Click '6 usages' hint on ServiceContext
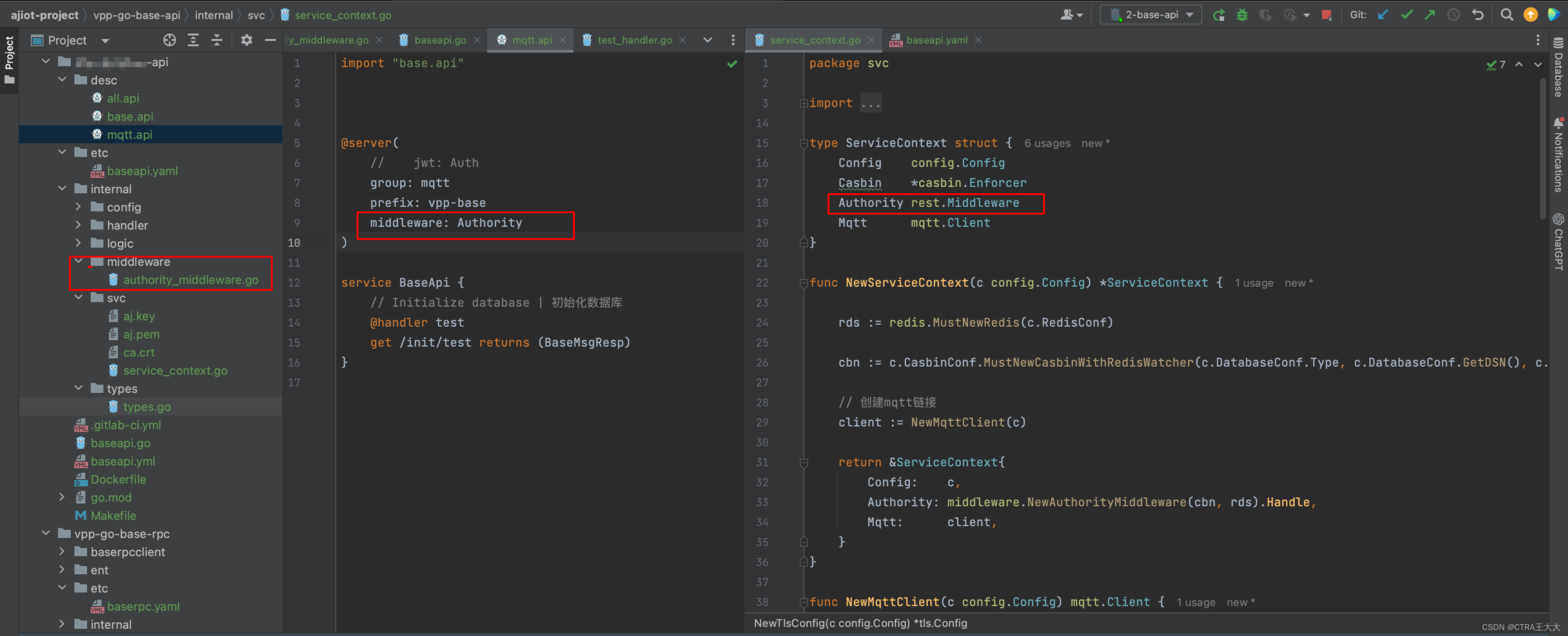This screenshot has height=636, width=1568. tap(1047, 144)
